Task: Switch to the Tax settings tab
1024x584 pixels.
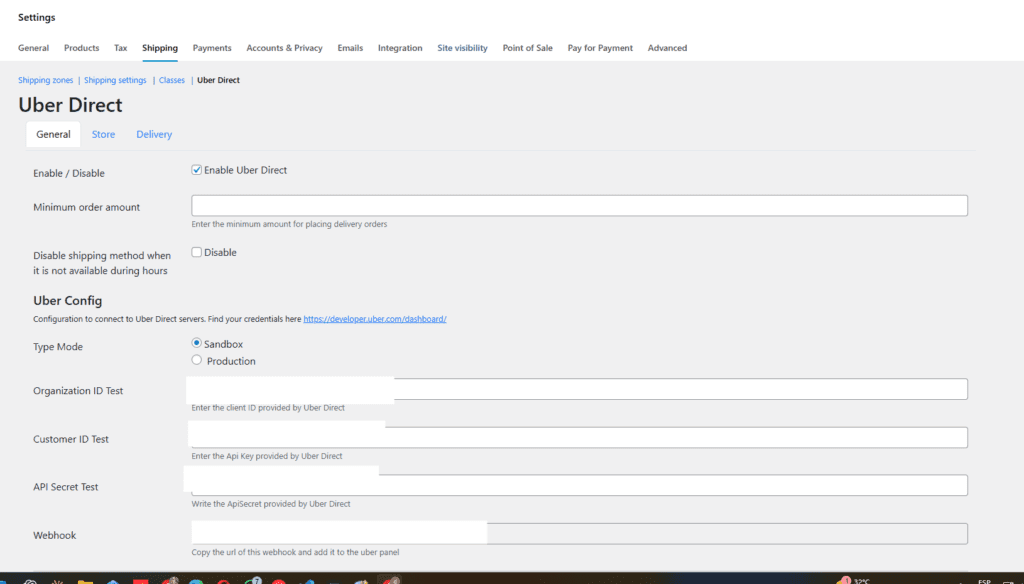Action: point(121,48)
